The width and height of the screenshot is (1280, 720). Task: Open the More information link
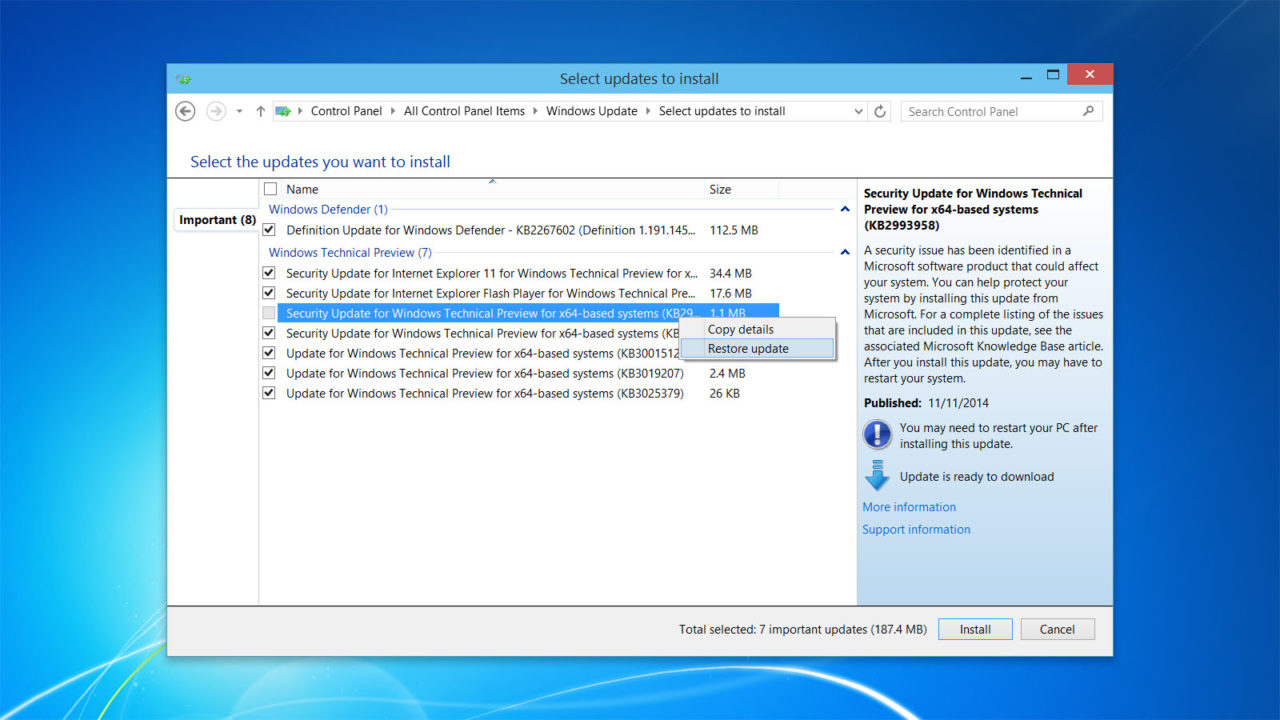click(x=909, y=507)
